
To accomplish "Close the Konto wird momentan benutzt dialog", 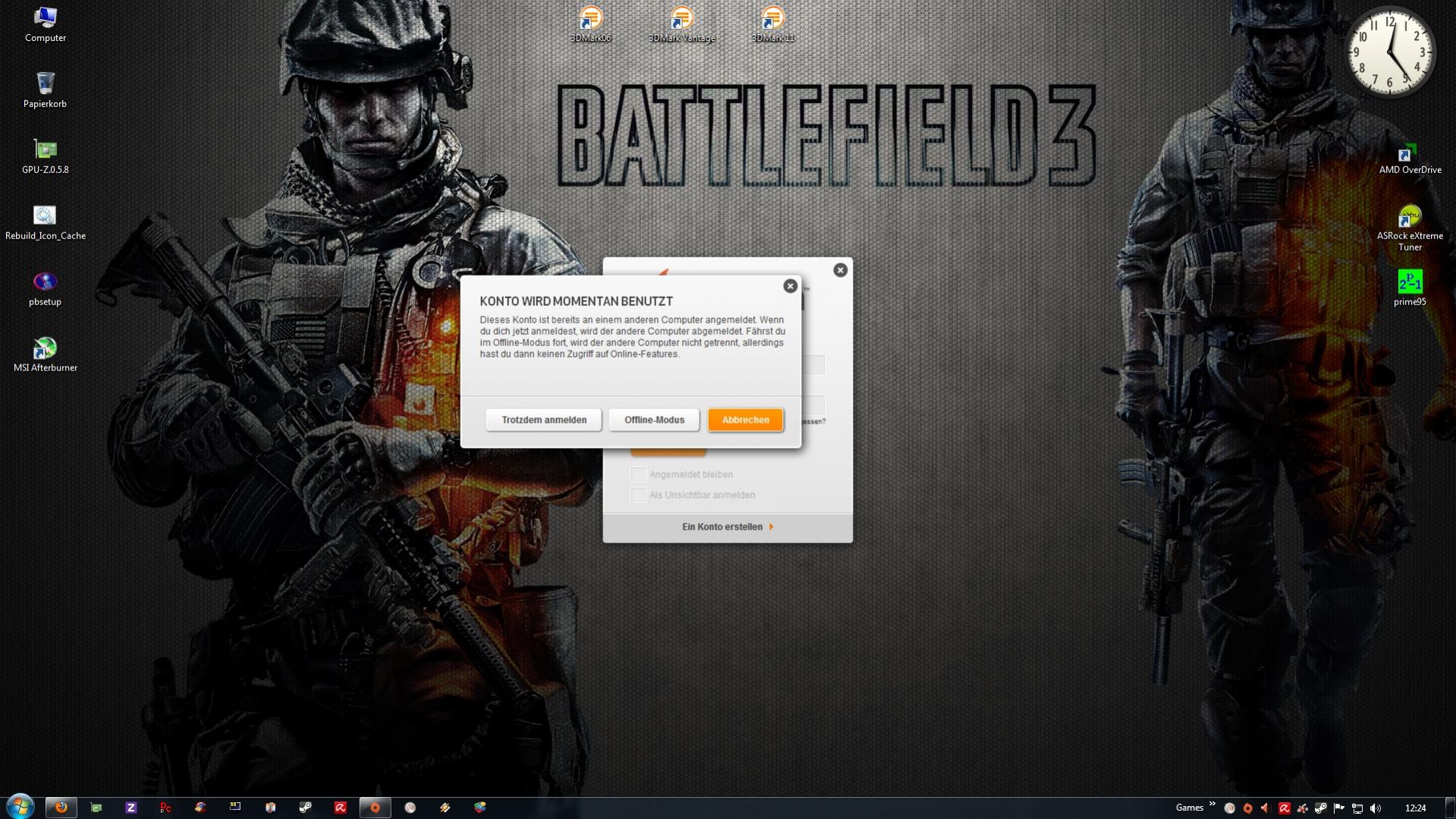I will pos(790,286).
